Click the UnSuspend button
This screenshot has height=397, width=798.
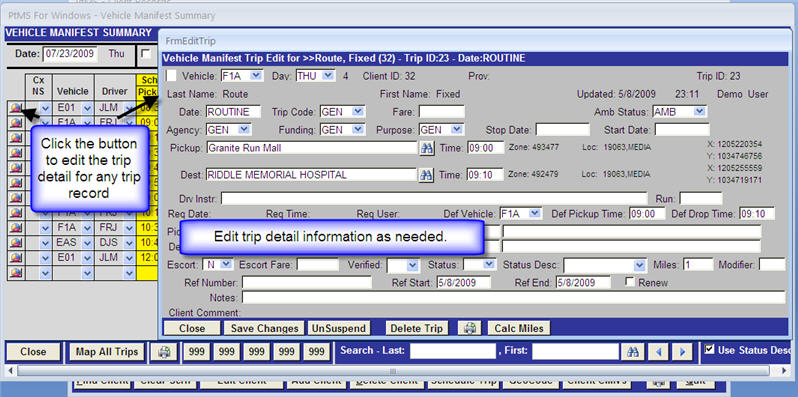click(339, 328)
